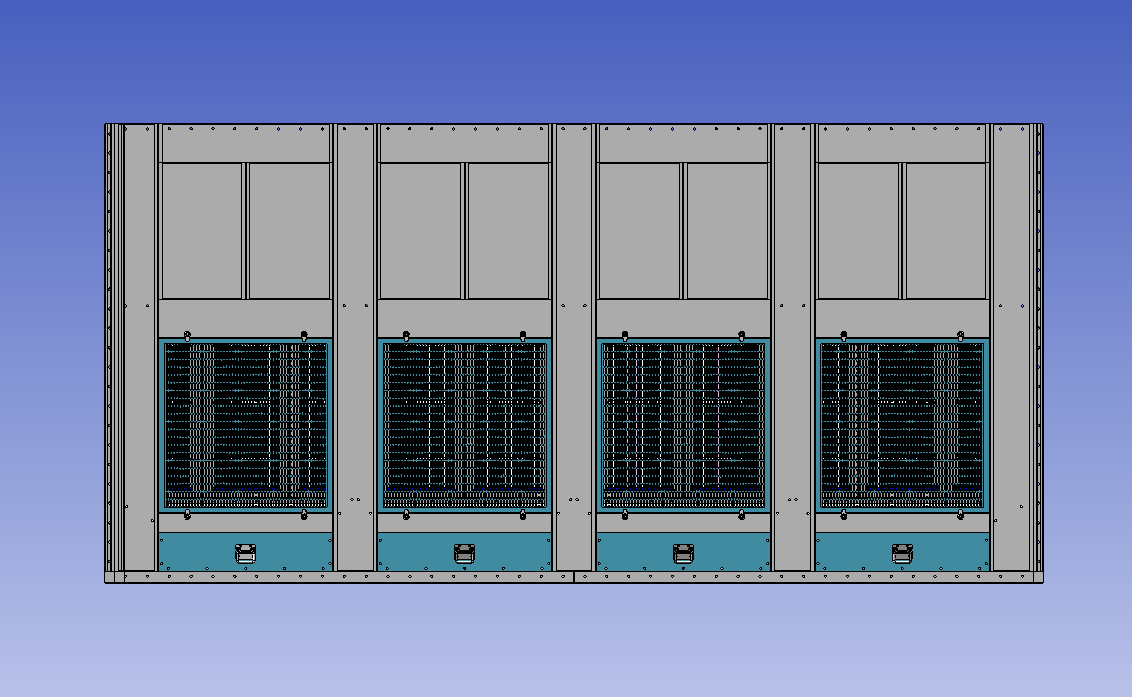This screenshot has height=697, width=1132.
Task: Select the rightmost louvered grille panel
Action: coord(902,425)
